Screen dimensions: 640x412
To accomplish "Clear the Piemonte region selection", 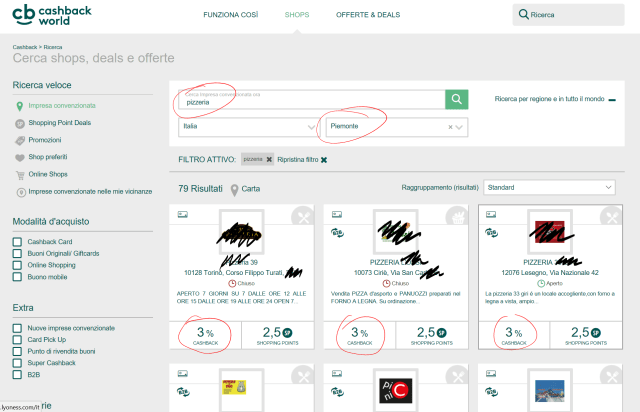I will [451, 128].
